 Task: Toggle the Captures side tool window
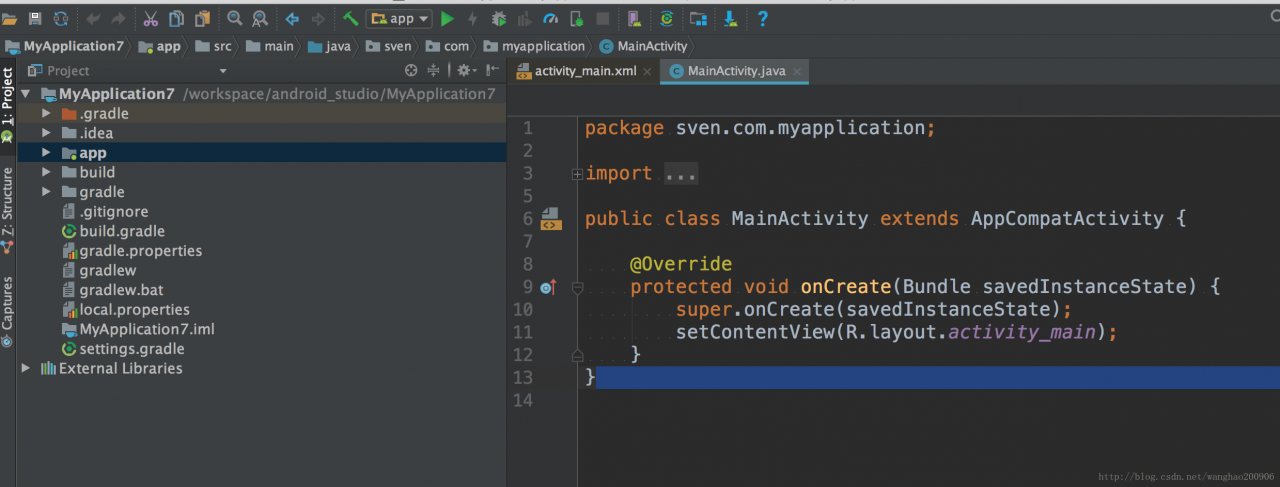pos(7,311)
